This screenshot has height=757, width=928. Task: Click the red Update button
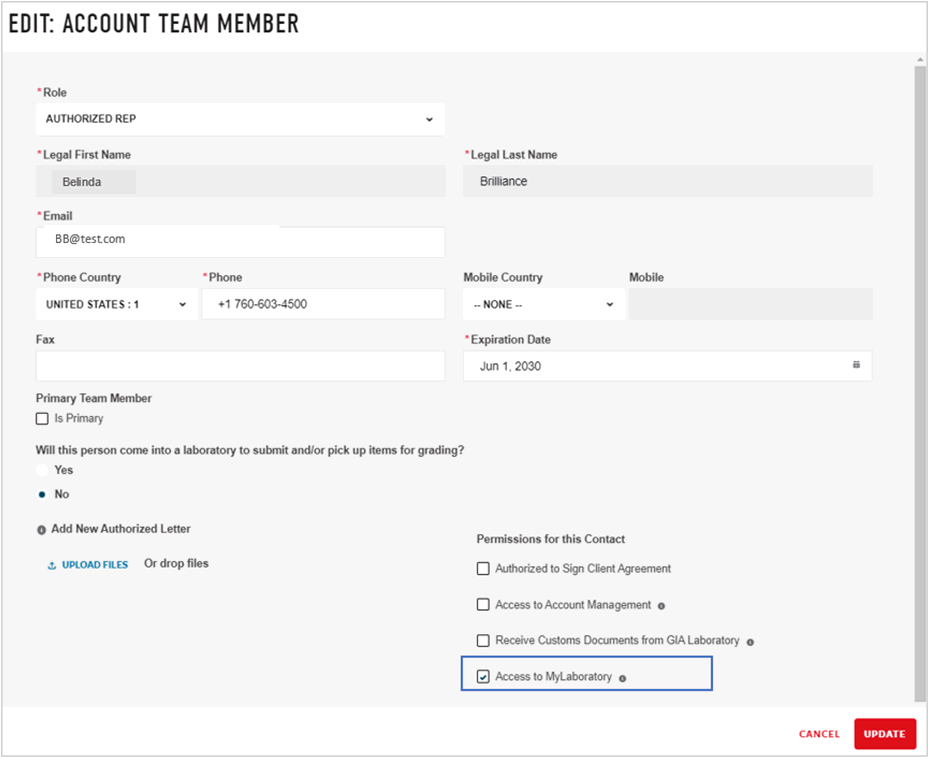coord(884,734)
